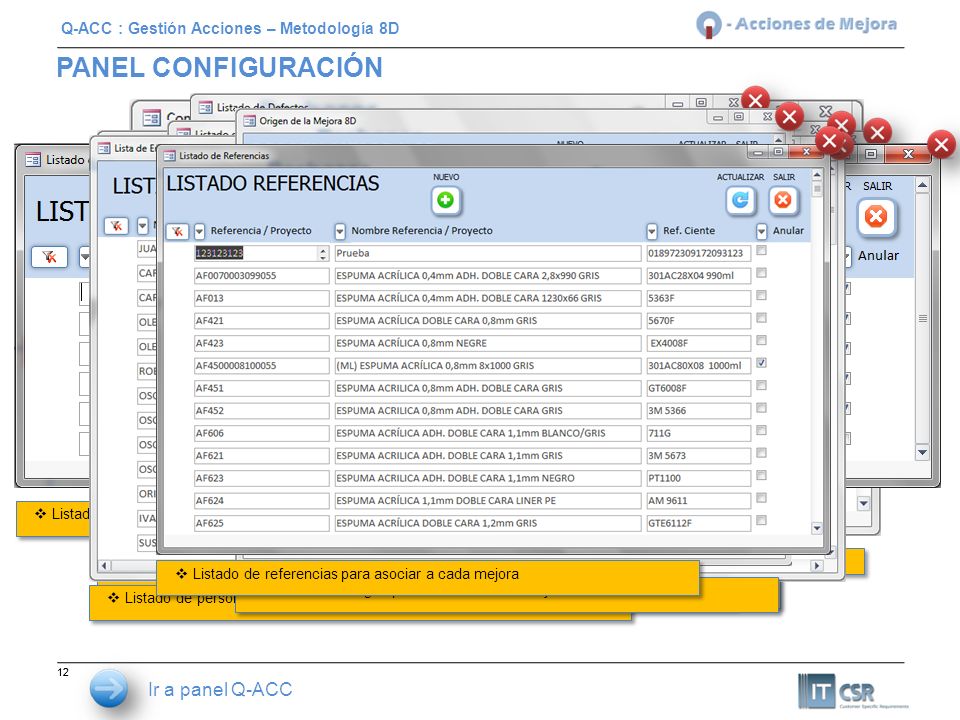Click the blue ACTUALIZAR refresh icon
The image size is (960, 720).
(x=740, y=200)
